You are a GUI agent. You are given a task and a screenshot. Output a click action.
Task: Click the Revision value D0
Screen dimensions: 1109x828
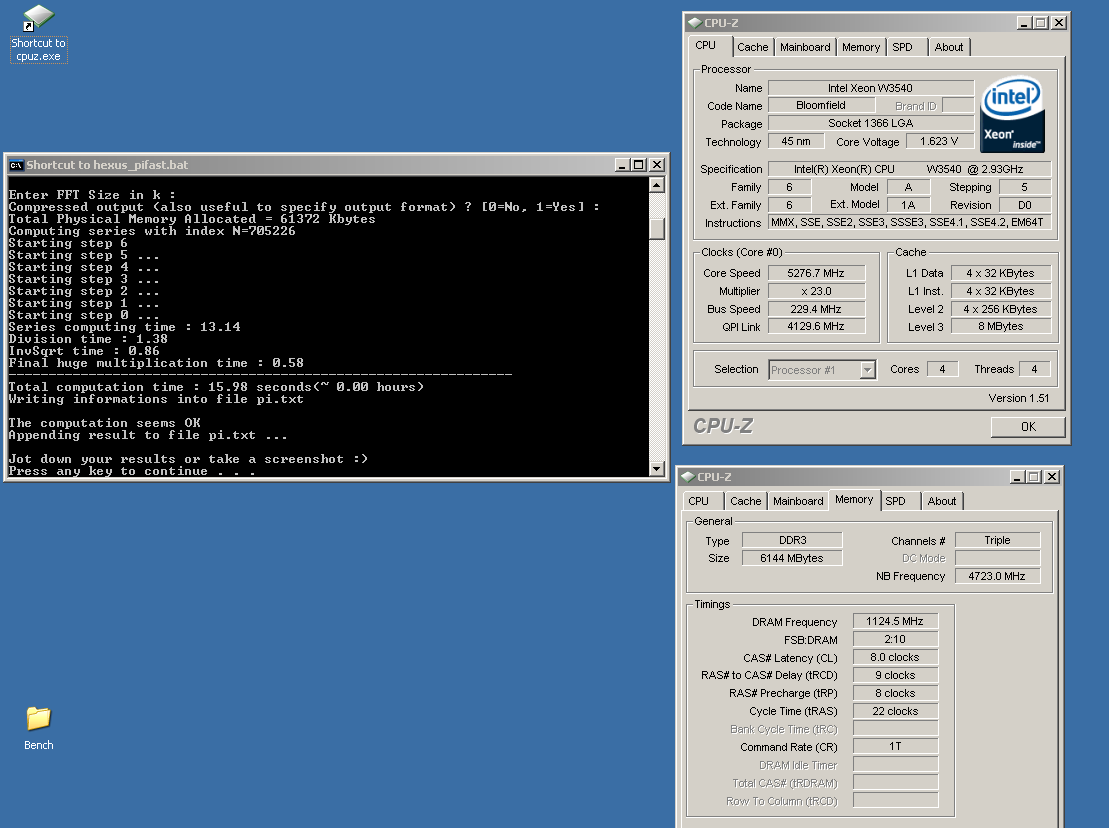1025,205
